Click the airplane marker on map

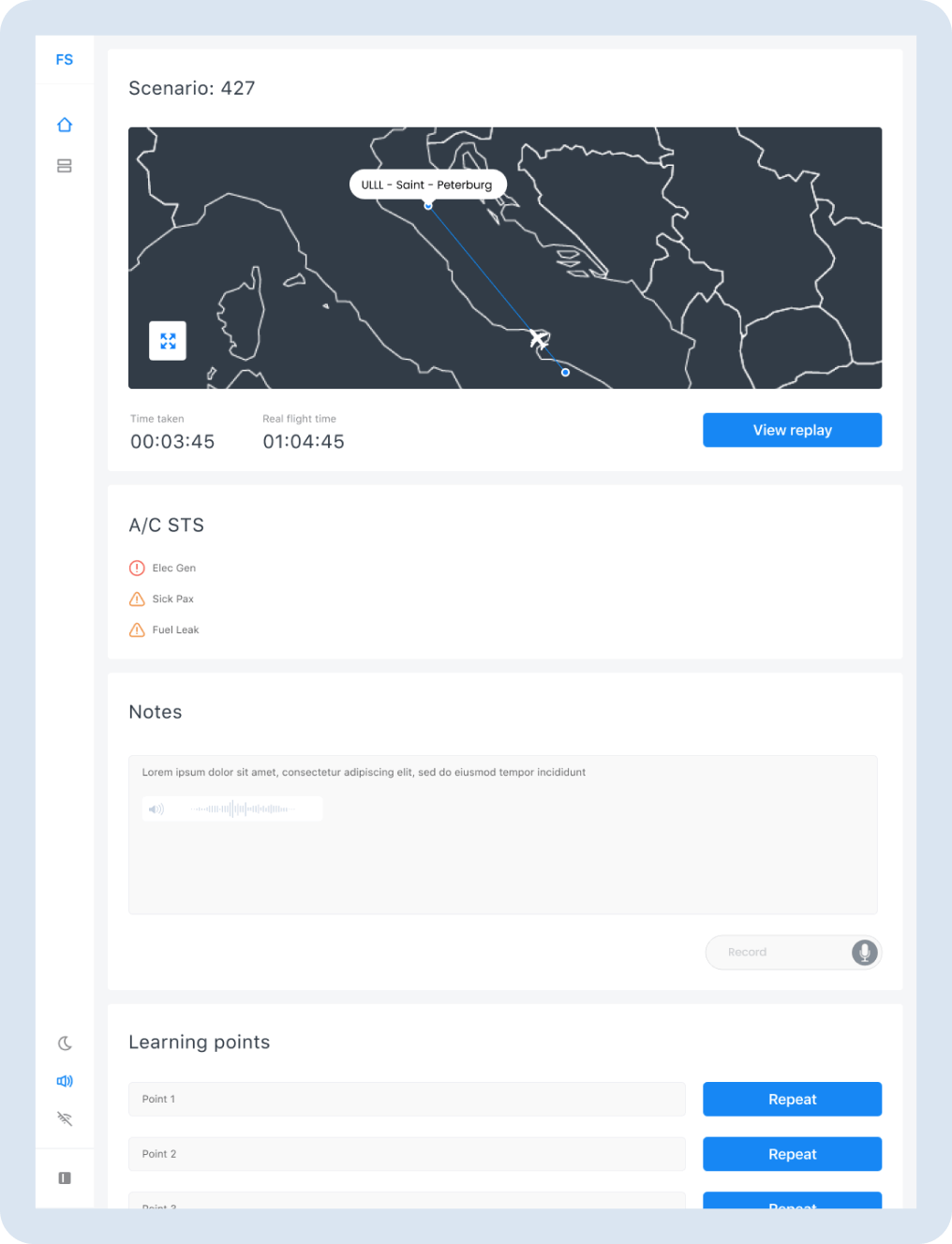tap(539, 338)
